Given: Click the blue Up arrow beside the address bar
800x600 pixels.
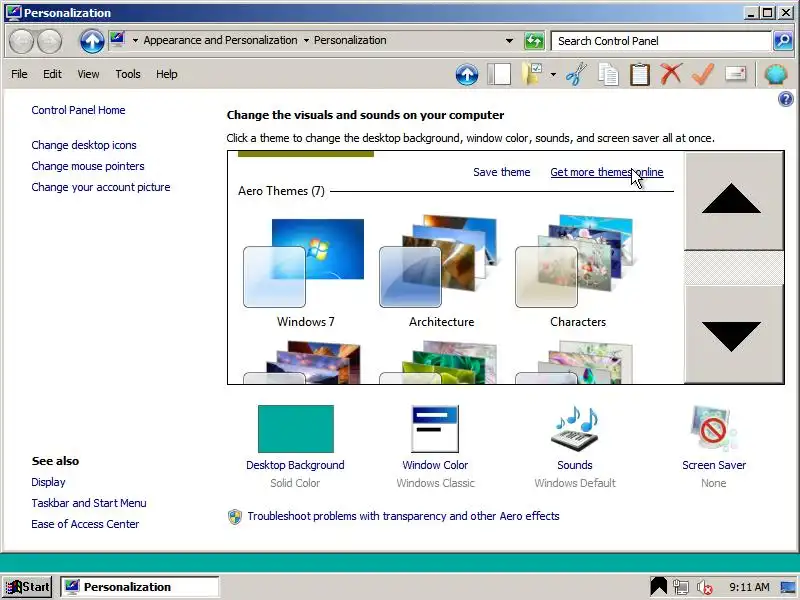Looking at the screenshot, I should tap(92, 41).
